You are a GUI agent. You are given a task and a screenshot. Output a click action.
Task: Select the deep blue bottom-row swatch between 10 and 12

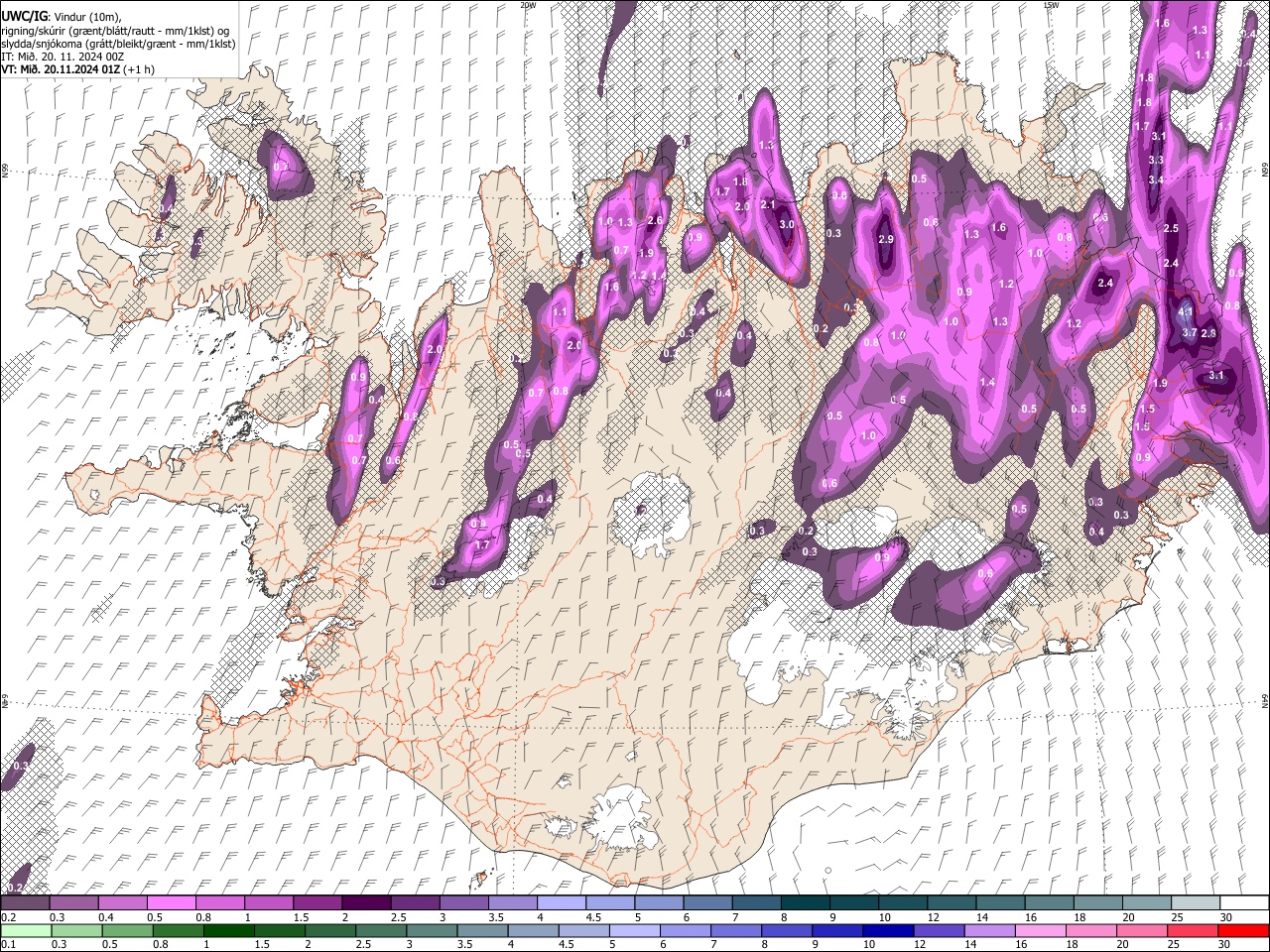[x=889, y=930]
